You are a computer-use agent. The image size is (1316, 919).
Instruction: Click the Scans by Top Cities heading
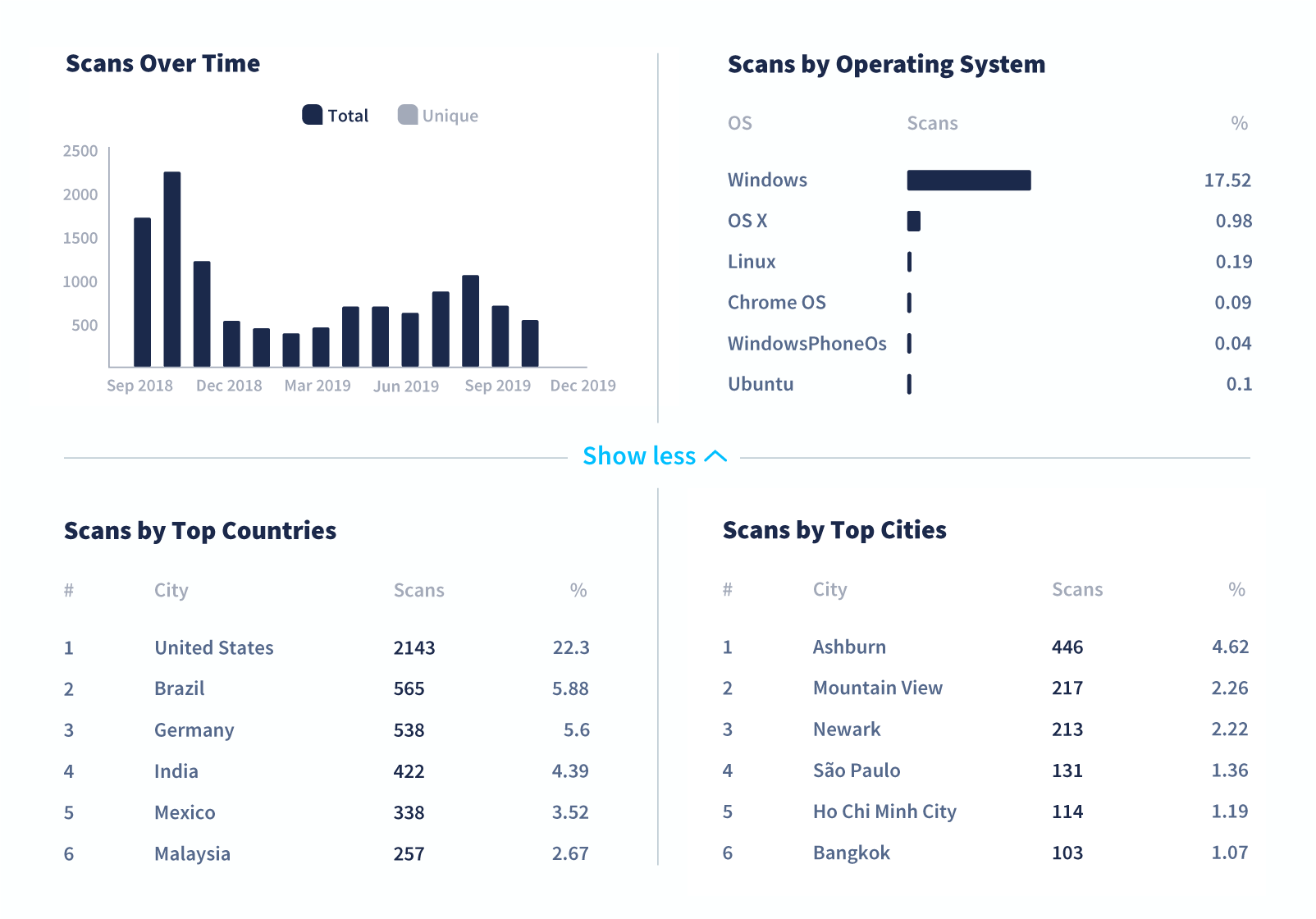pos(834,530)
